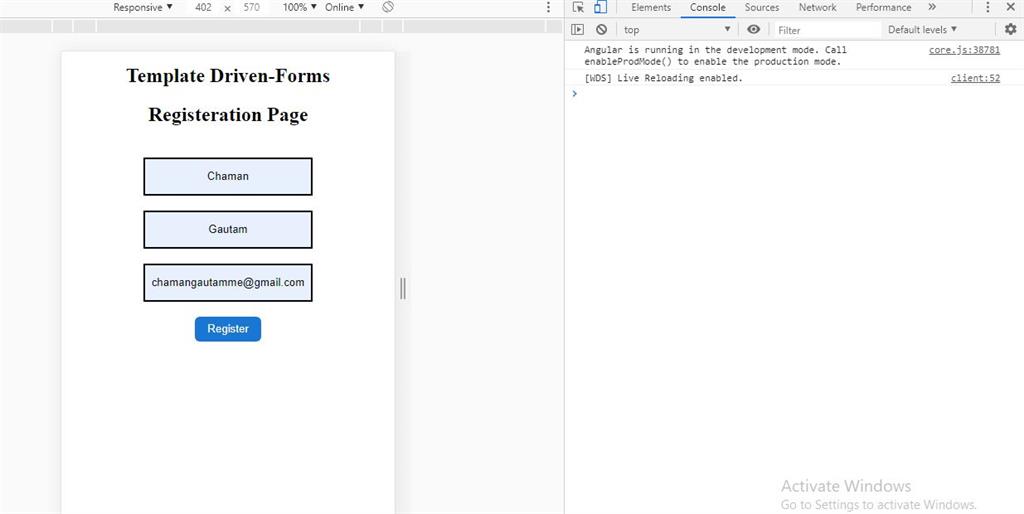
Task: Open the console settings gear
Action: click(1010, 29)
